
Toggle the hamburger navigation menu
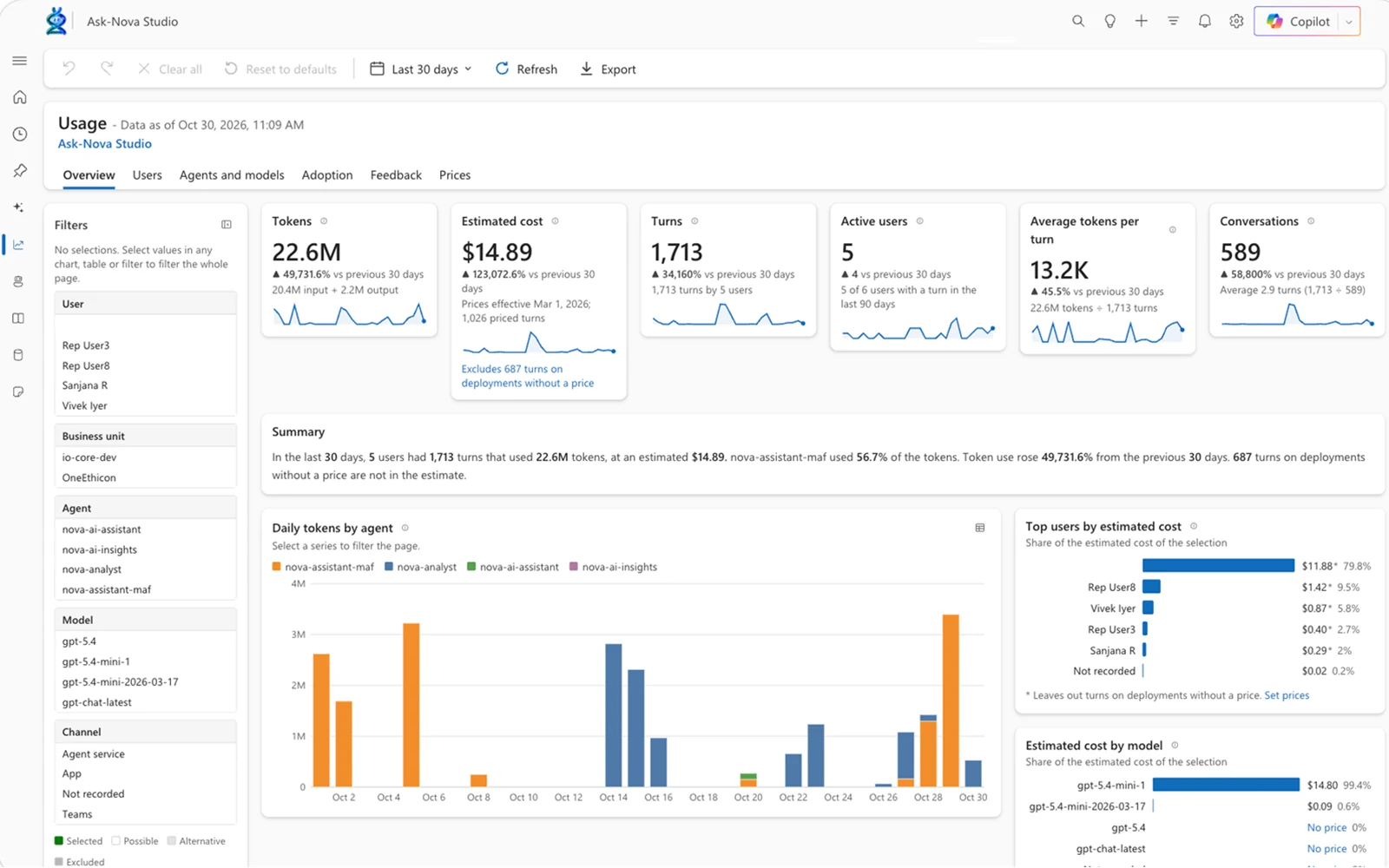(x=19, y=61)
